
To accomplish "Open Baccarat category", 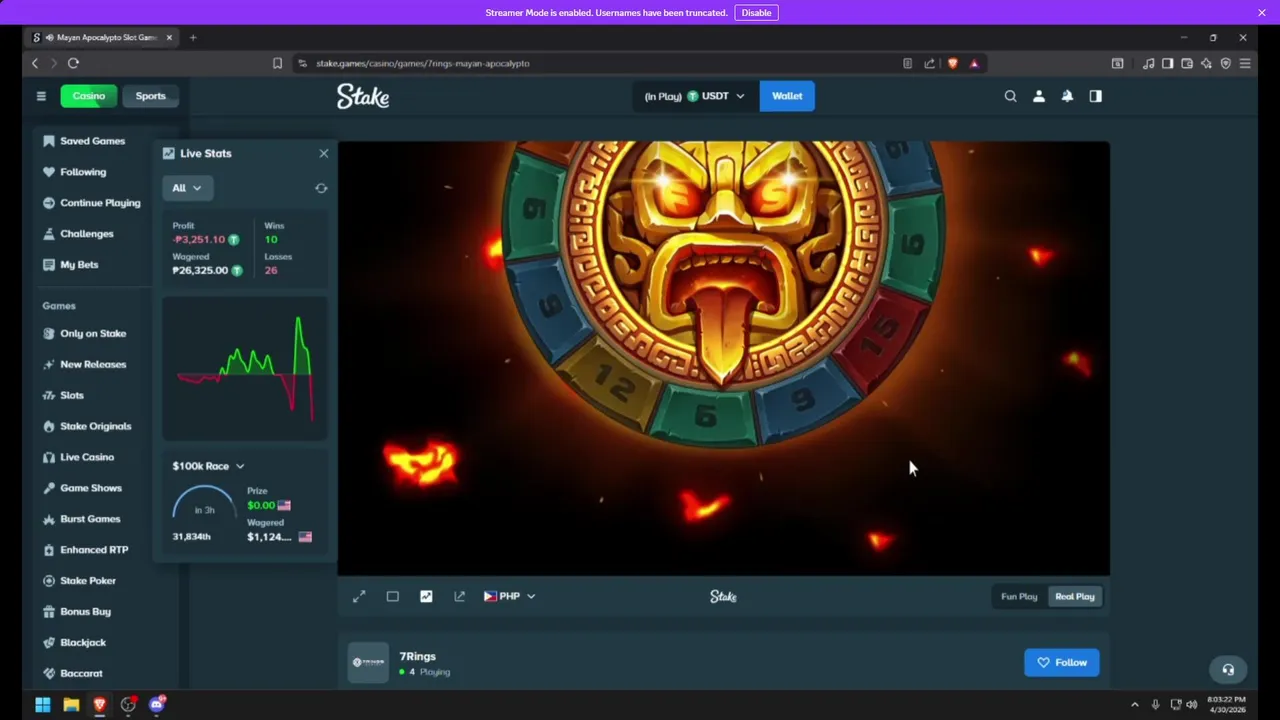I will [x=81, y=674].
